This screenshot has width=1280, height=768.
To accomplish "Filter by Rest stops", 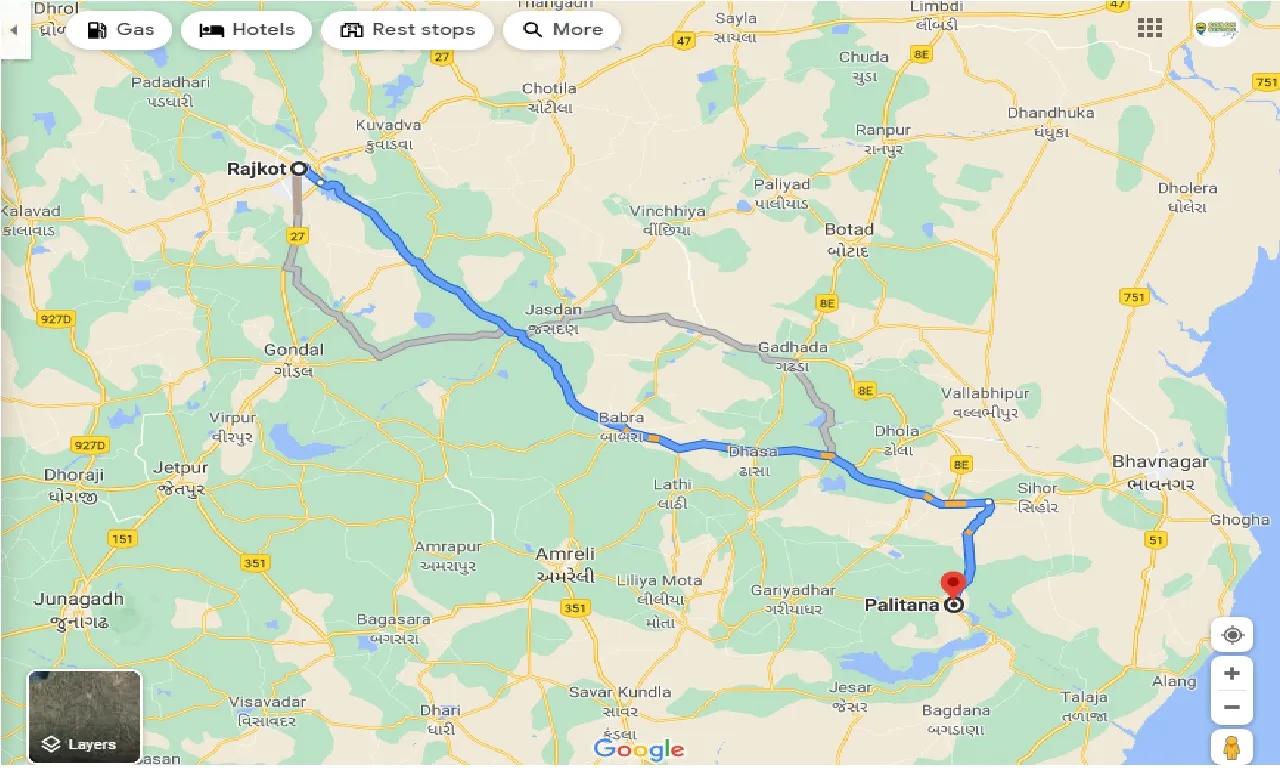I will 407,30.
